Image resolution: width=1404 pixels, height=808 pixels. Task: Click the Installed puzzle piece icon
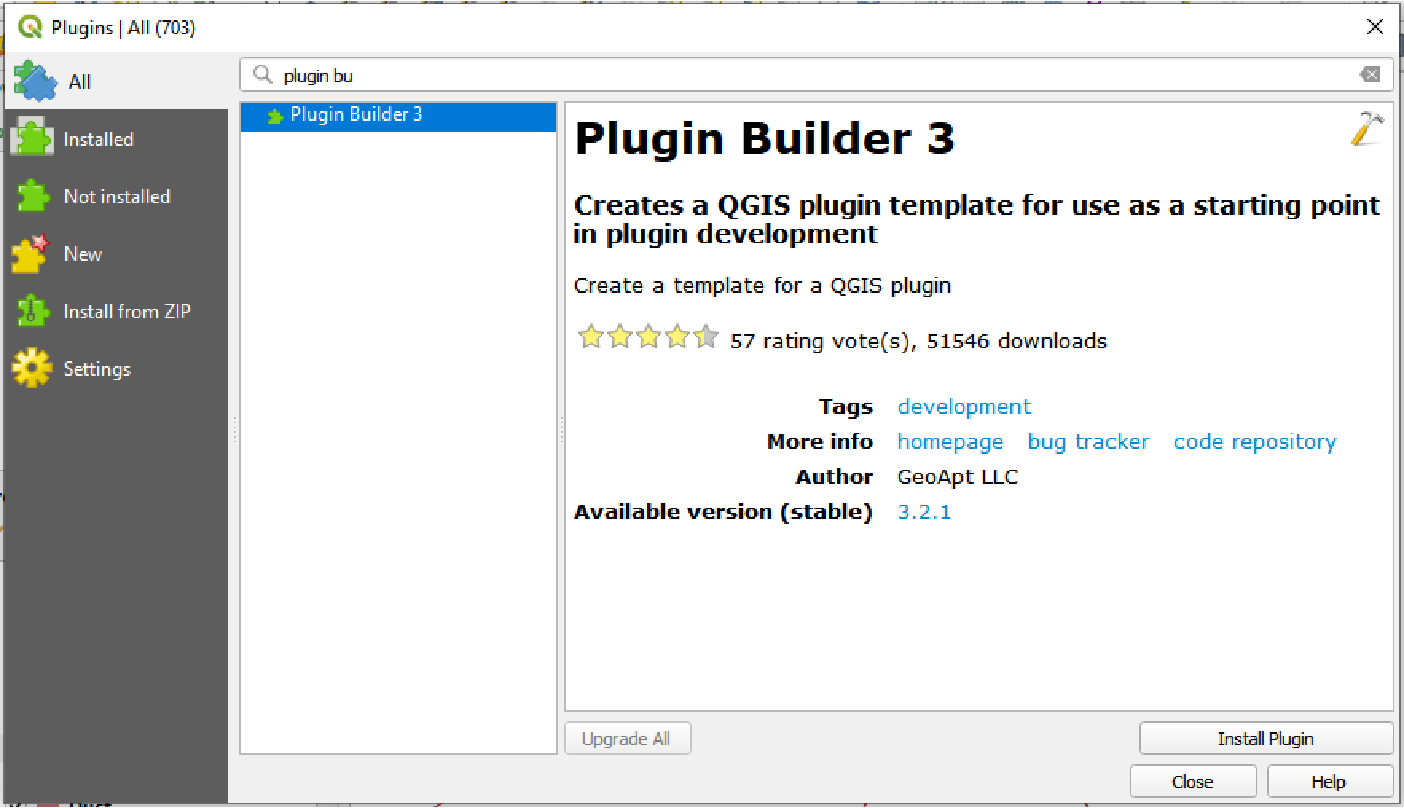[31, 139]
